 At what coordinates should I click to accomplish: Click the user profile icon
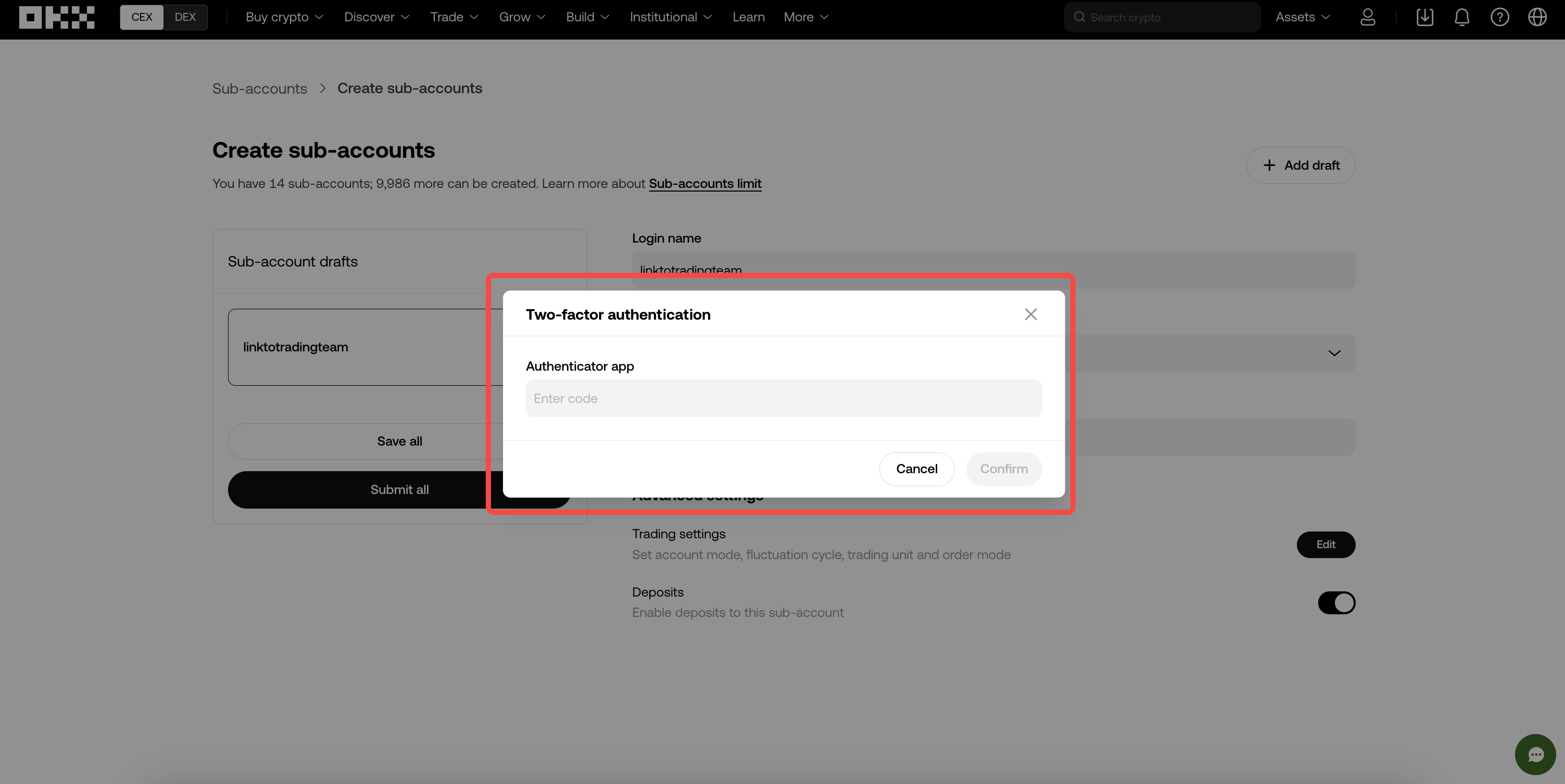(1368, 17)
